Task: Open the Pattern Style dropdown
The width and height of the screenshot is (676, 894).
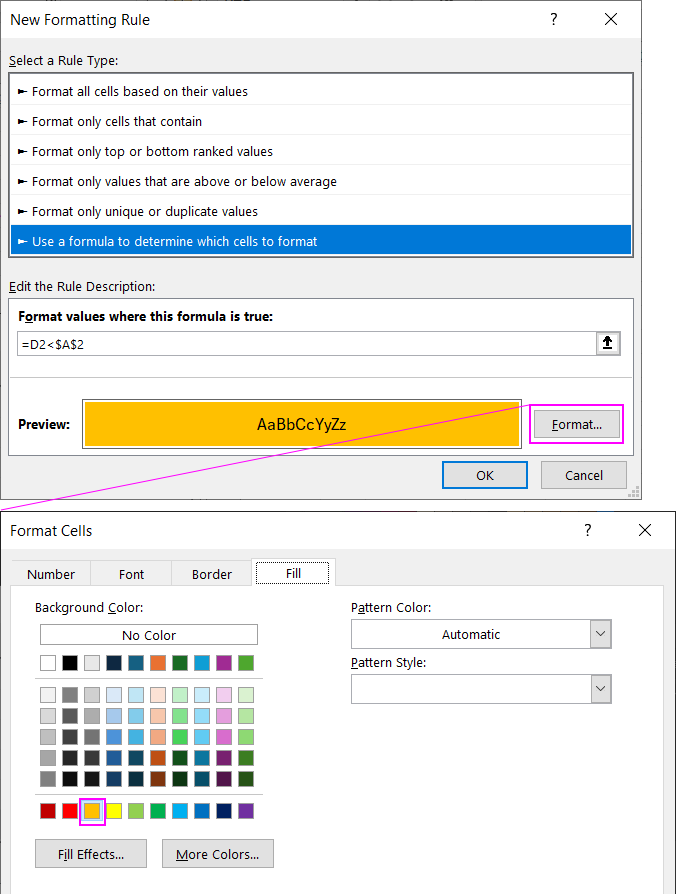Action: click(x=600, y=689)
